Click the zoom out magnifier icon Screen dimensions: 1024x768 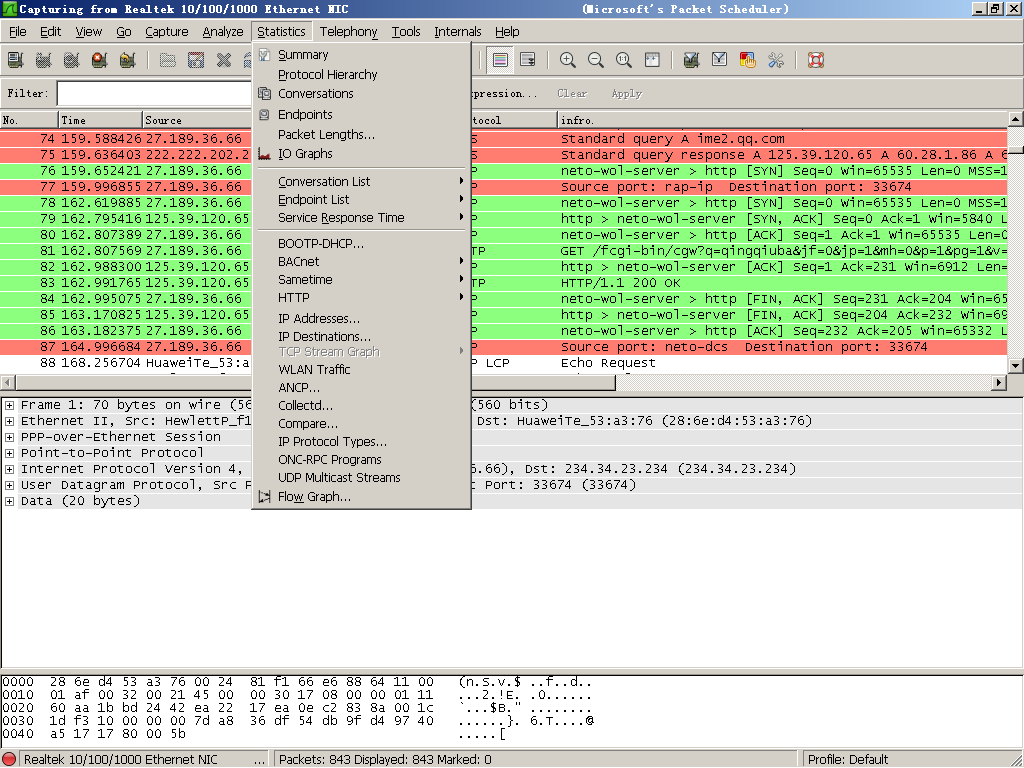tap(596, 60)
